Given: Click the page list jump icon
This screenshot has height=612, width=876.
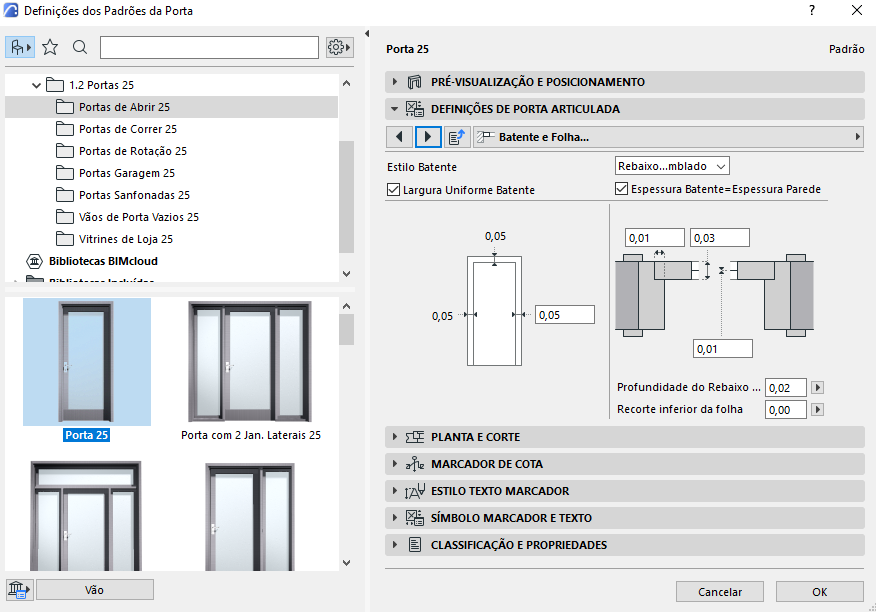Looking at the screenshot, I should 457,137.
